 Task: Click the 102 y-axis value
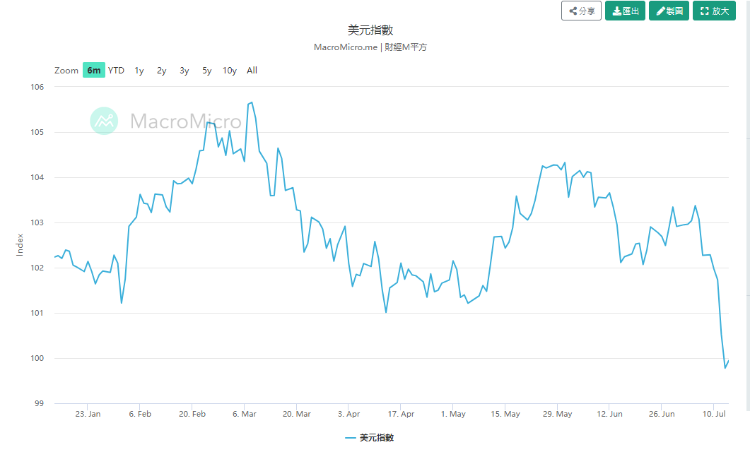click(37, 268)
